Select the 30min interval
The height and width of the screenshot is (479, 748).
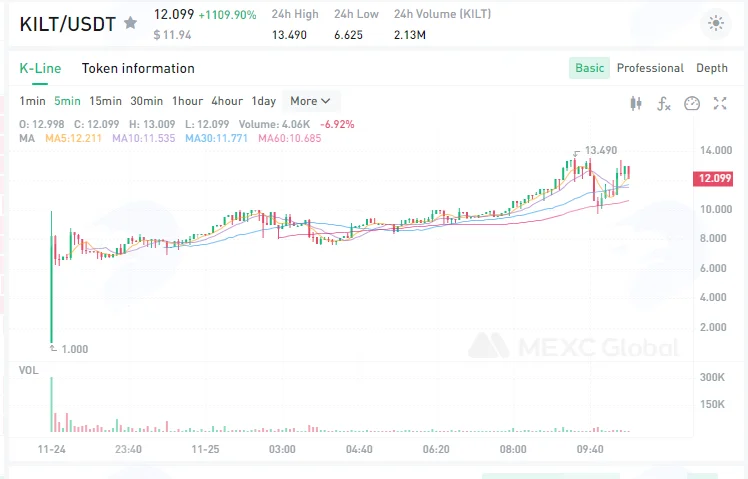tap(146, 101)
